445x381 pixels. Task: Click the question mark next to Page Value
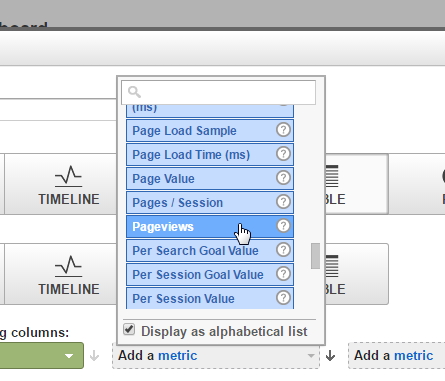click(x=283, y=178)
